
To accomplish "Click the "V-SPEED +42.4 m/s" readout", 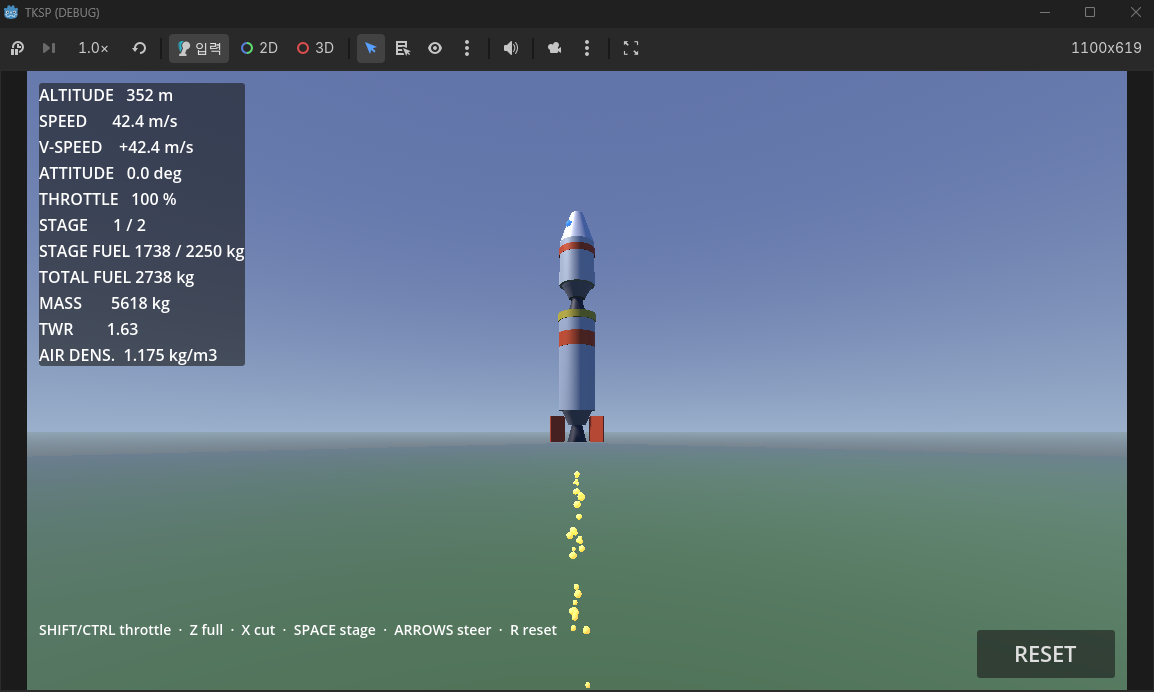I will pyautogui.click(x=116, y=147).
